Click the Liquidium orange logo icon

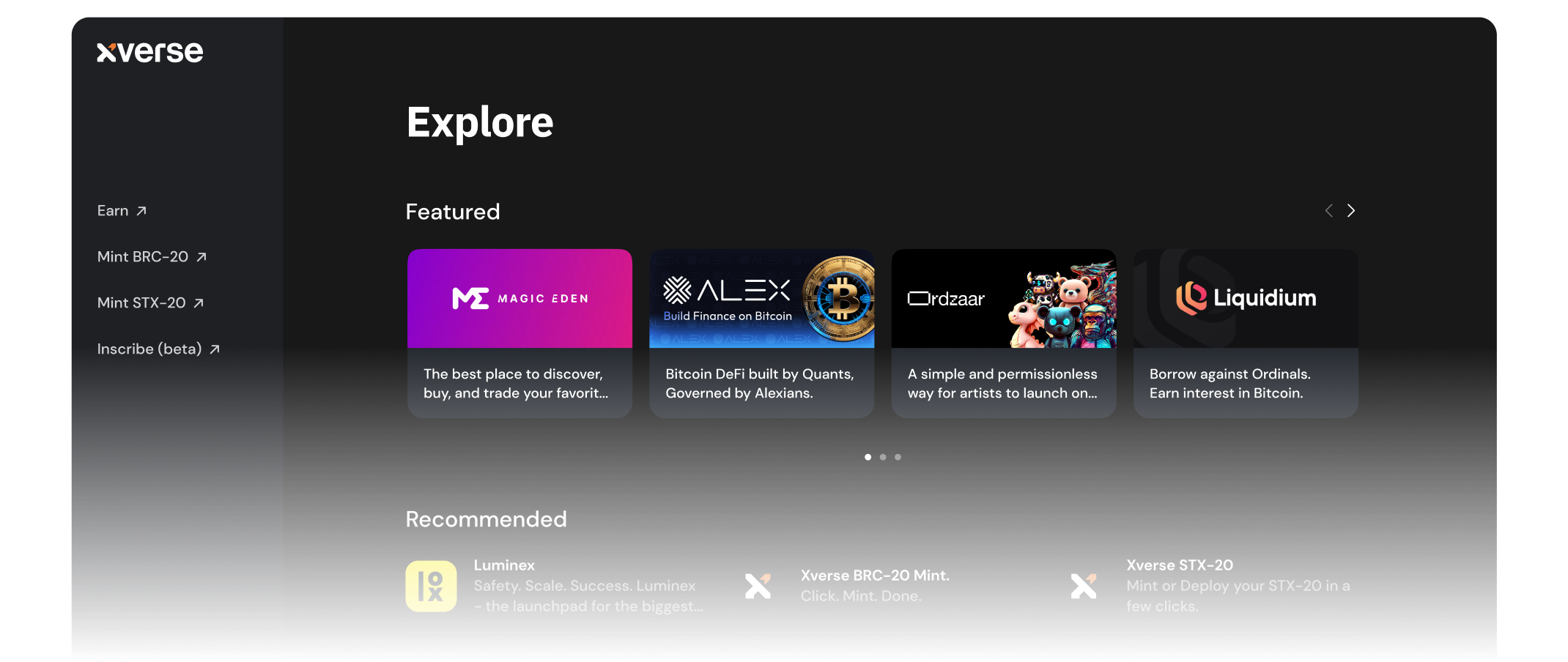tap(1191, 298)
